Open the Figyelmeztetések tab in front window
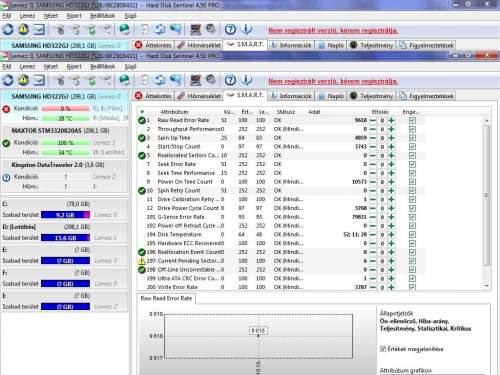The width and height of the screenshot is (500, 375). point(427,96)
